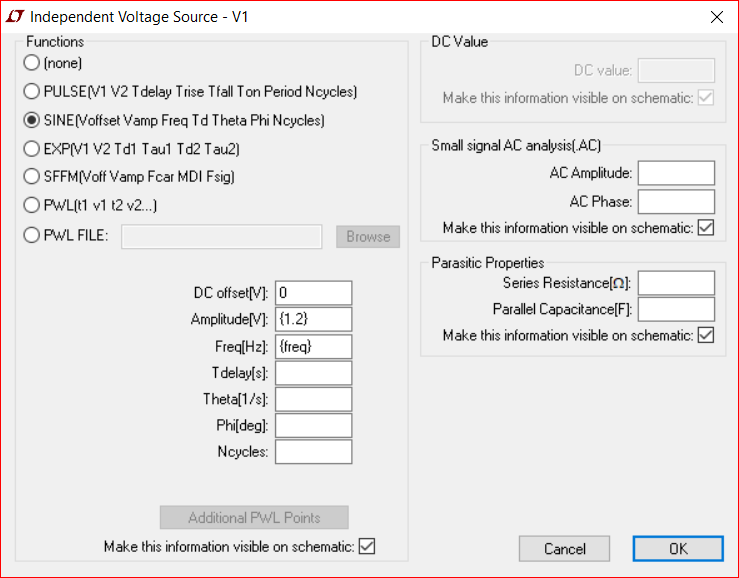Click the LTspice logo icon in title bar

coord(15,17)
